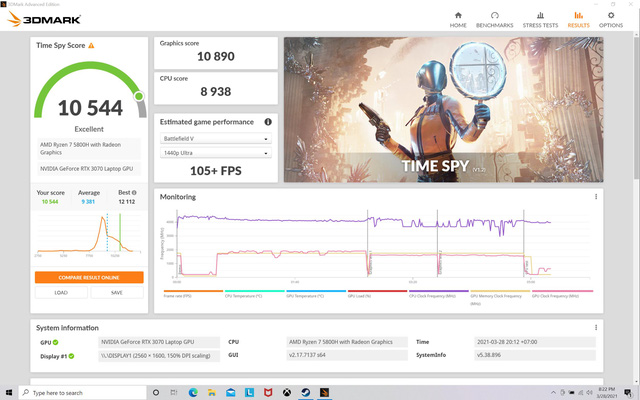
Task: Click the 3DMark taskbar icon
Action: pos(324,393)
